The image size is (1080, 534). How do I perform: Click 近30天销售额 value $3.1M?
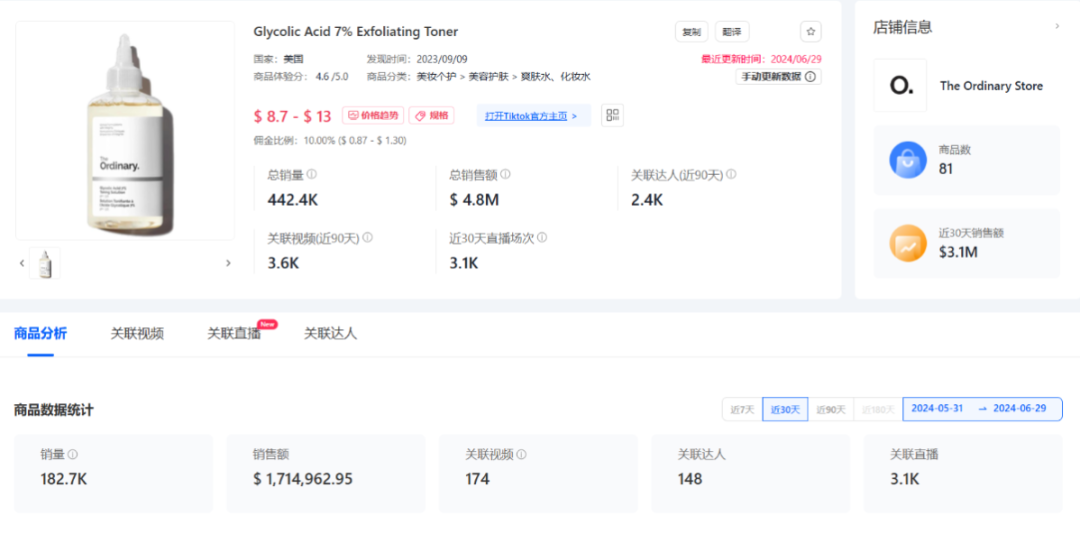(958, 253)
